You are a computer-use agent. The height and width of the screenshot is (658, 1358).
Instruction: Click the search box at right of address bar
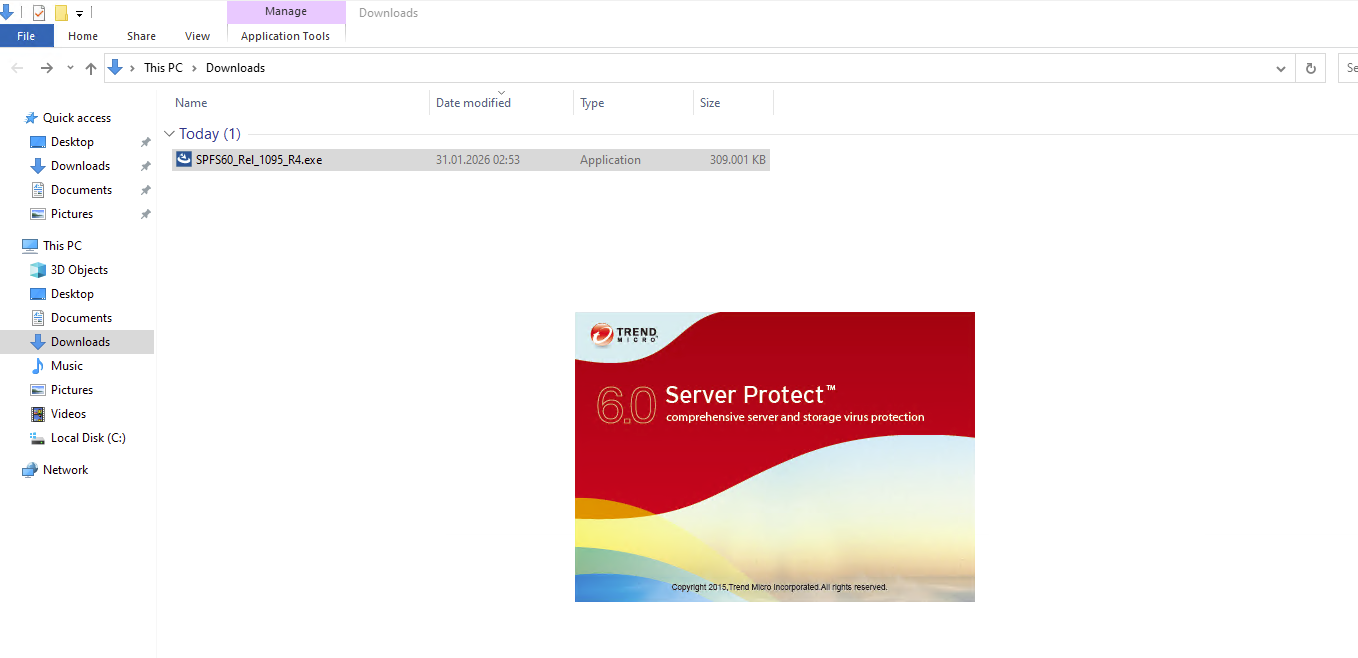1348,68
